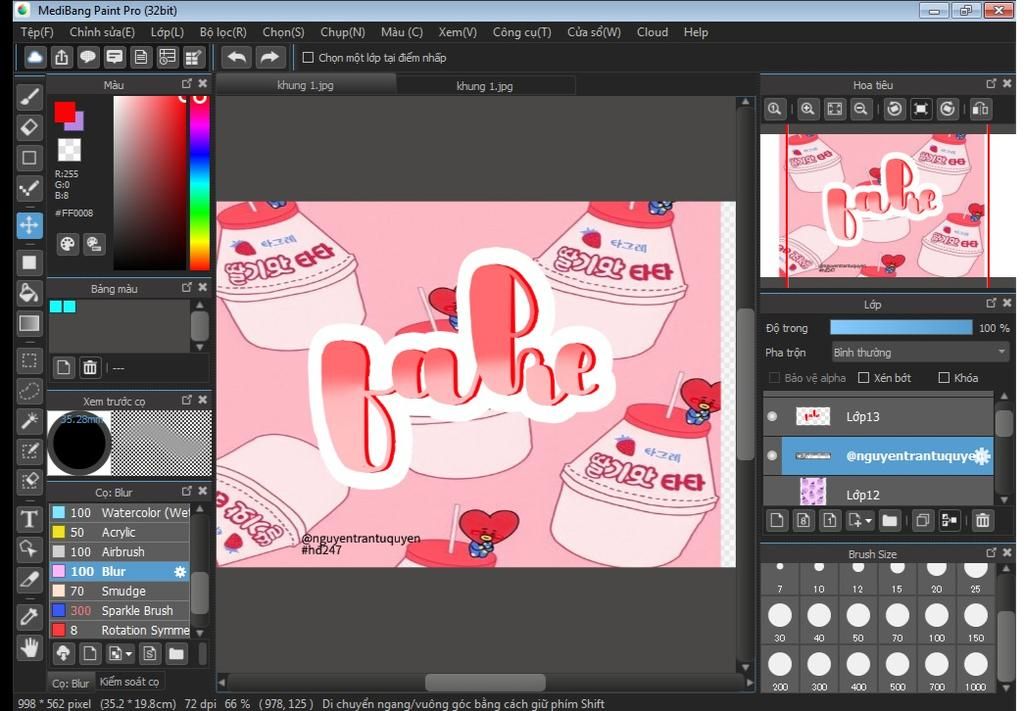Hide the @nguyentrantuquyen layer
The image size is (1024, 711).
coord(772,455)
